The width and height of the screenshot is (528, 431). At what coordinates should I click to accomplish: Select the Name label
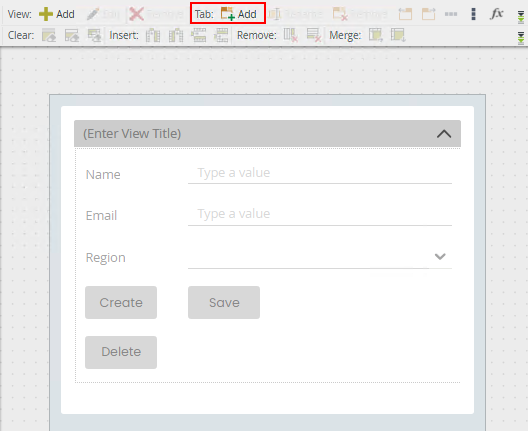click(x=103, y=175)
